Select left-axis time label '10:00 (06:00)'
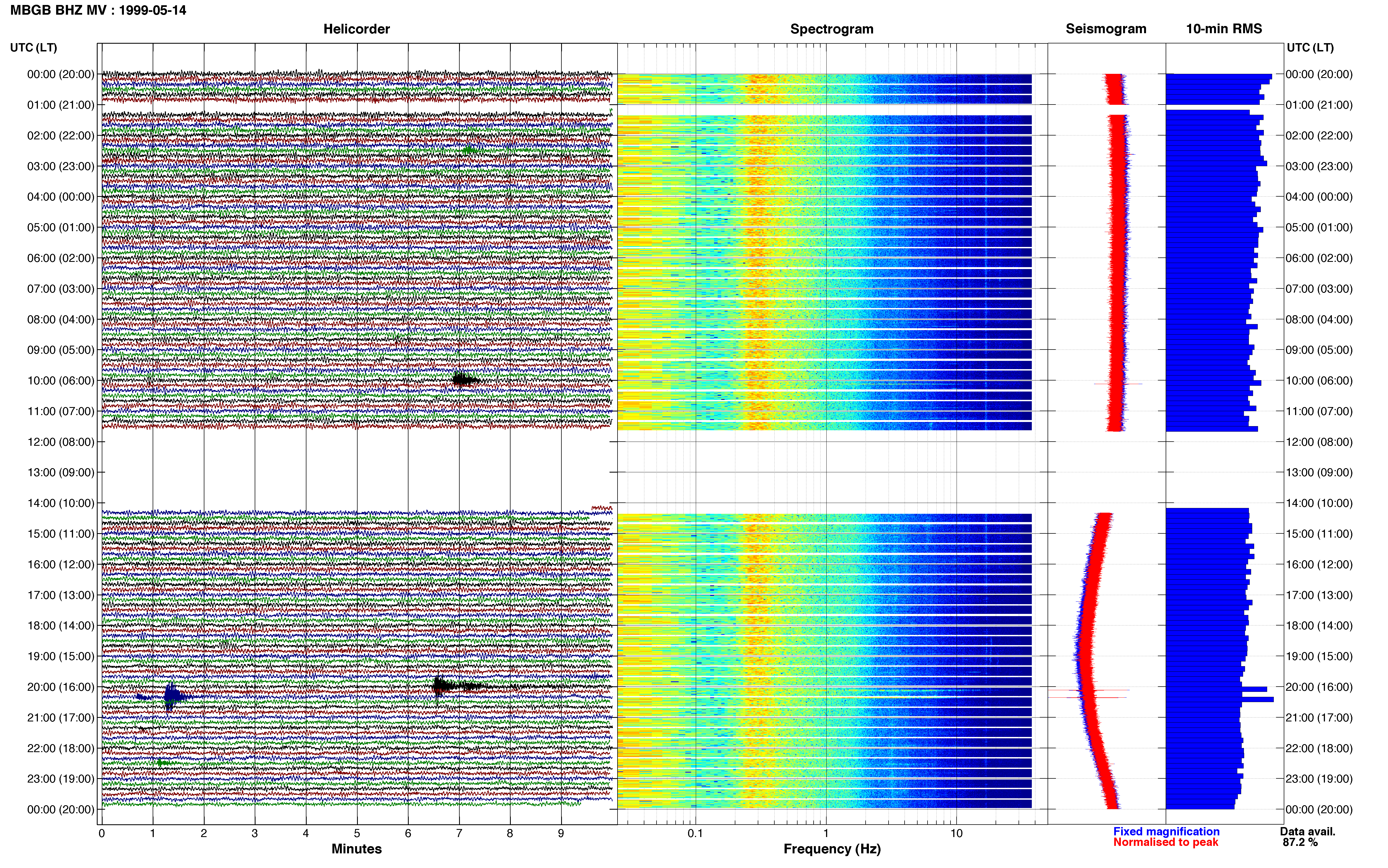Screen dimensions: 1388x868 pyautogui.click(x=61, y=380)
